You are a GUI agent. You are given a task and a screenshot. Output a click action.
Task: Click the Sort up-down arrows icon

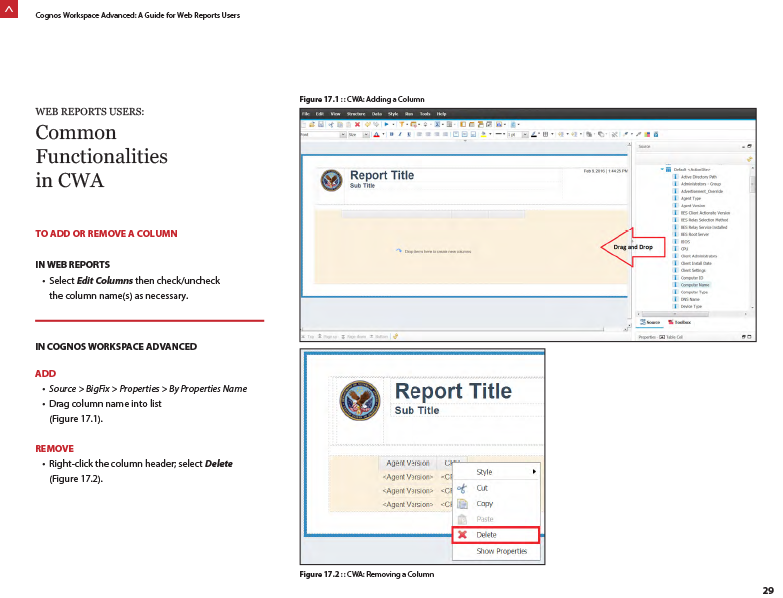pyautogui.click(x=425, y=124)
